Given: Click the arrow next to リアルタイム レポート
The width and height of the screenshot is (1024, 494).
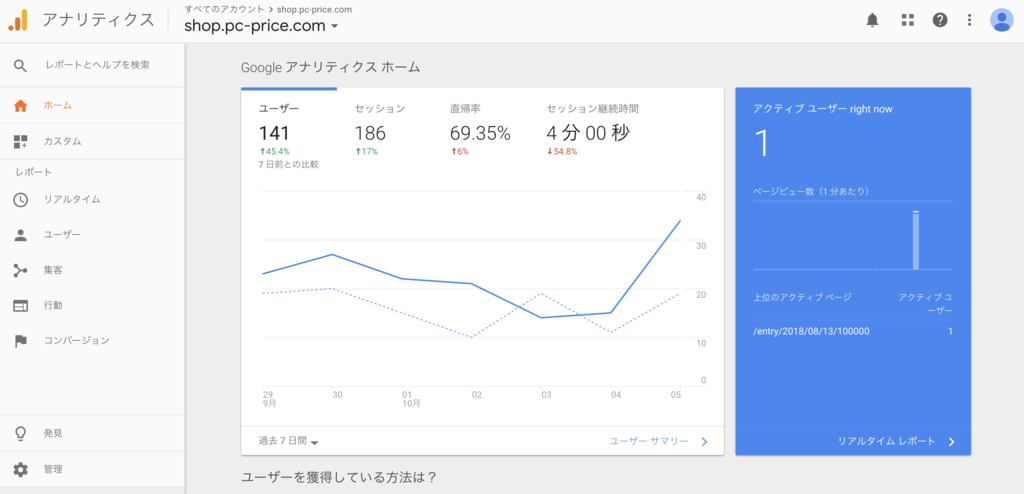Looking at the screenshot, I should click(952, 442).
